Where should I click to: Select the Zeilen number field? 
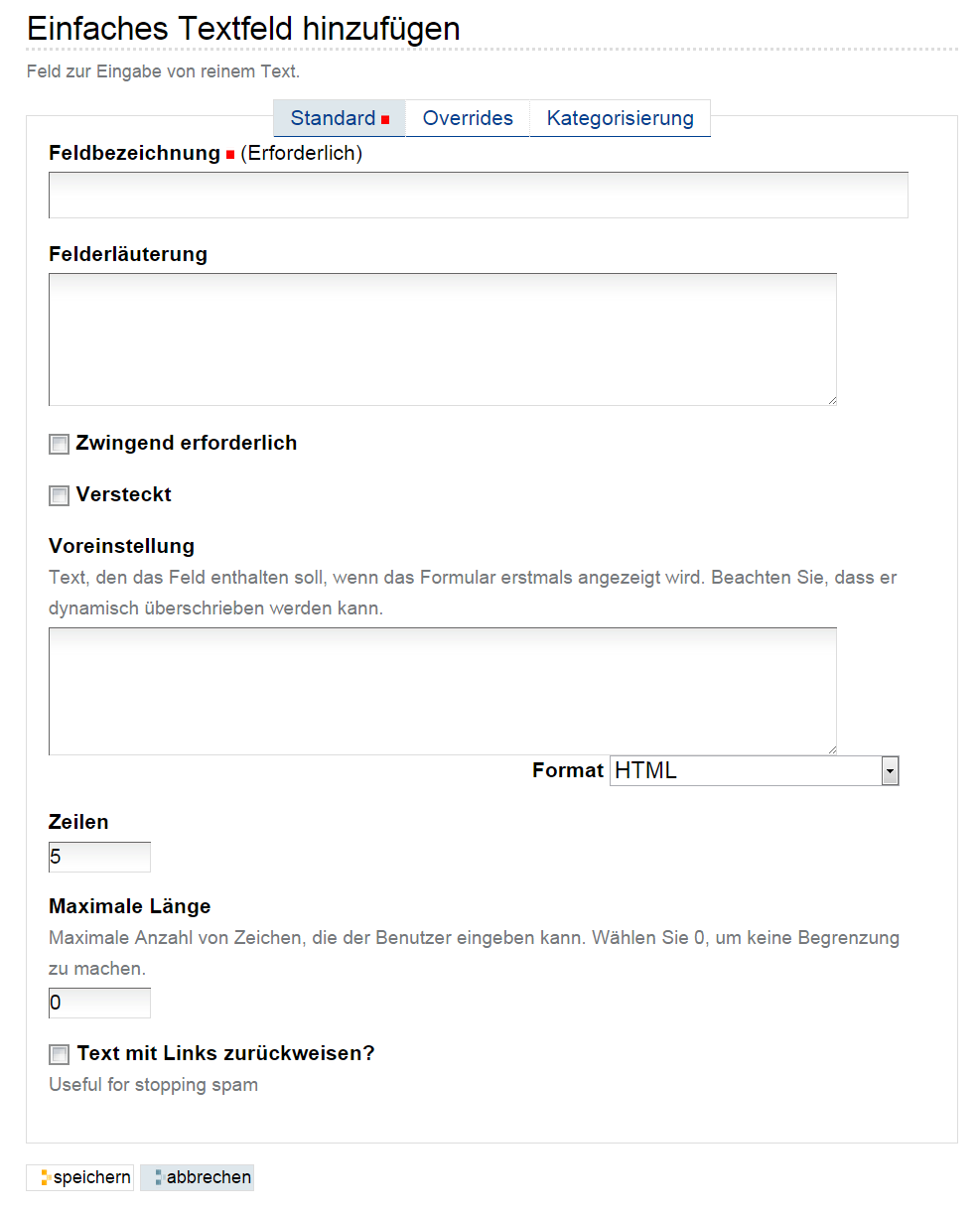pyautogui.click(x=99, y=857)
